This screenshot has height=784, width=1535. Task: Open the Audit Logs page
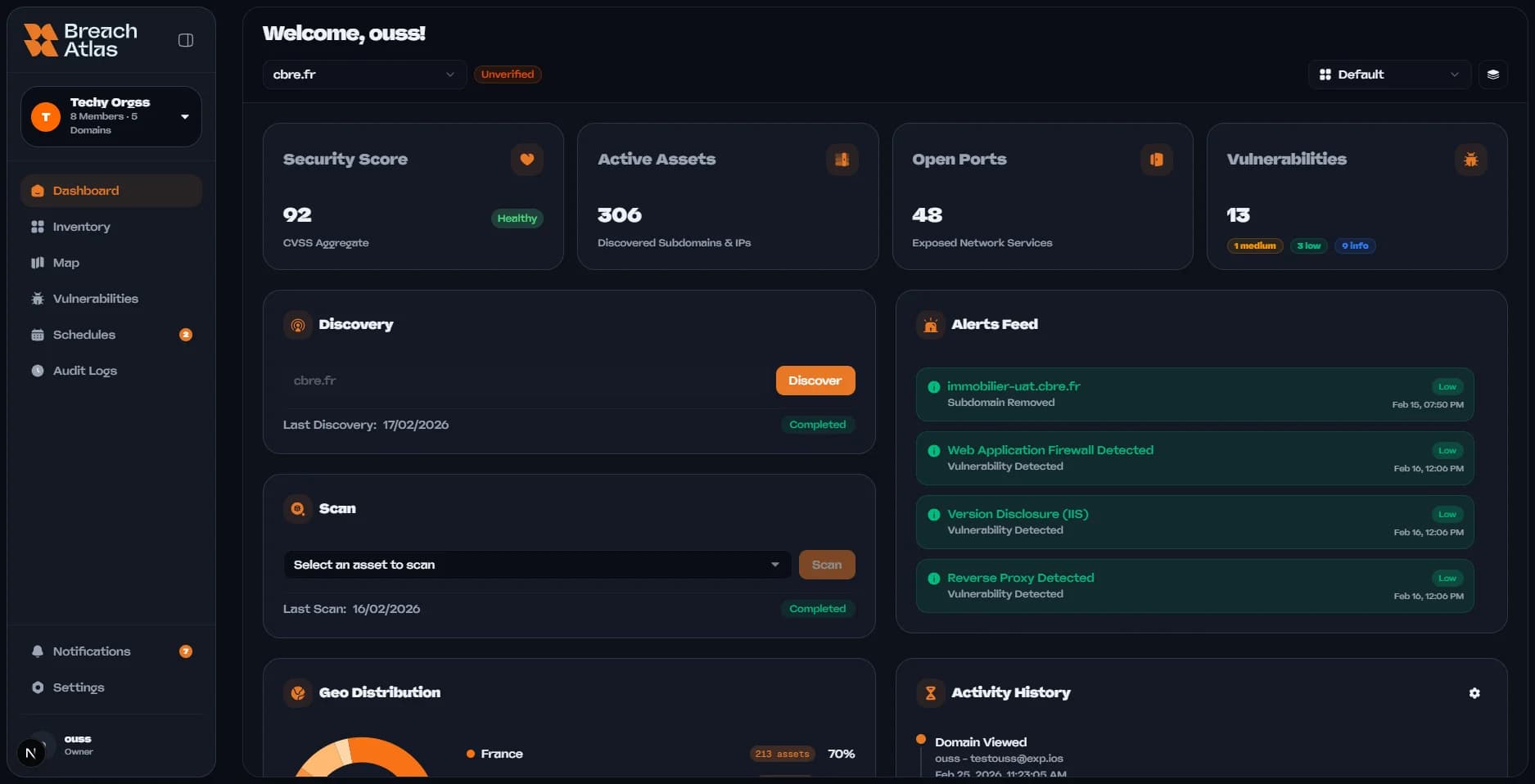pyautogui.click(x=84, y=371)
